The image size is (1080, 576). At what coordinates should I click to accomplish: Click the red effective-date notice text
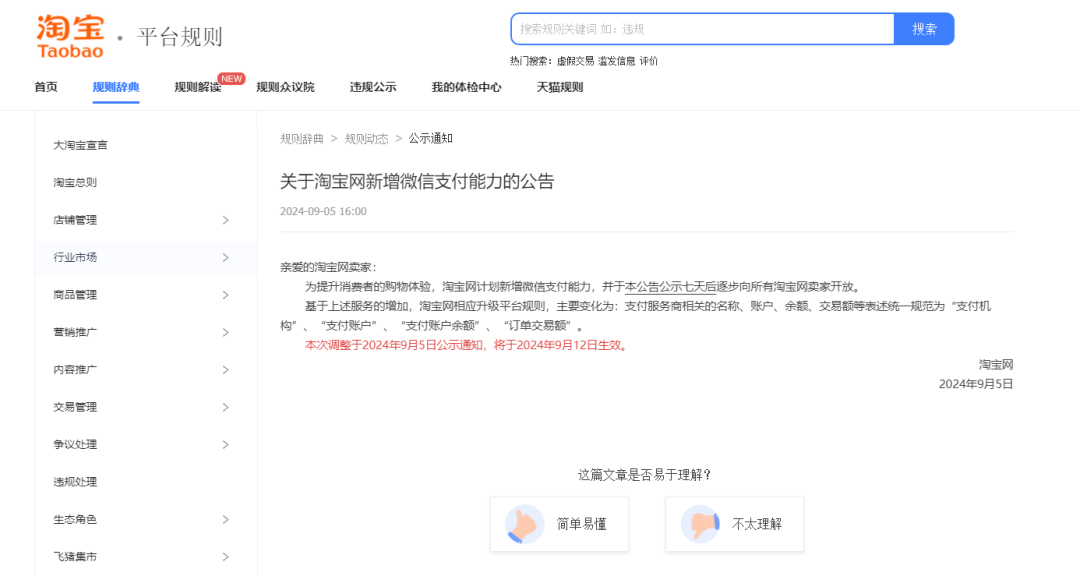coord(467,345)
